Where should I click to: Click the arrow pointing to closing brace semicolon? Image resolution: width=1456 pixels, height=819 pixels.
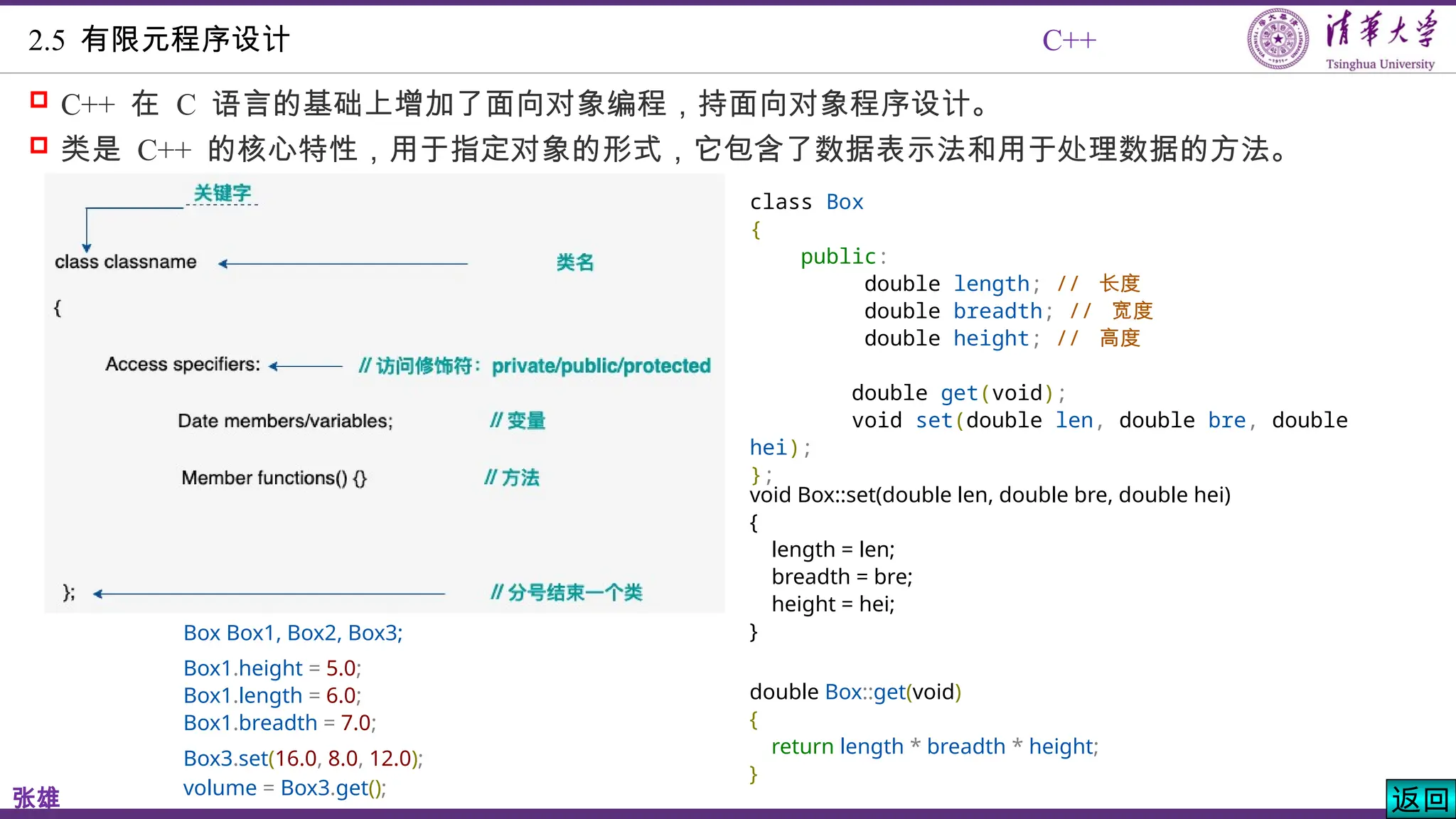[269, 593]
